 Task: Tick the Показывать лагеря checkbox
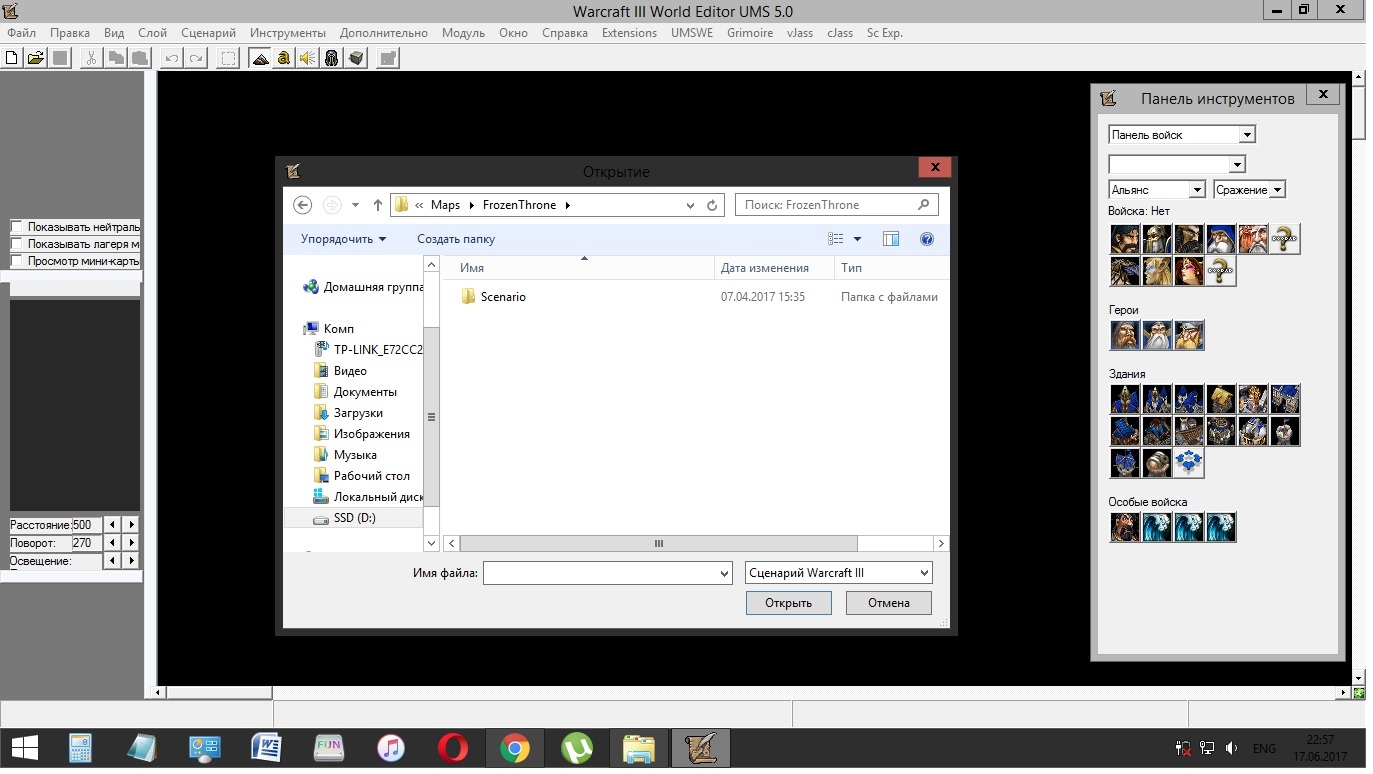(17, 244)
